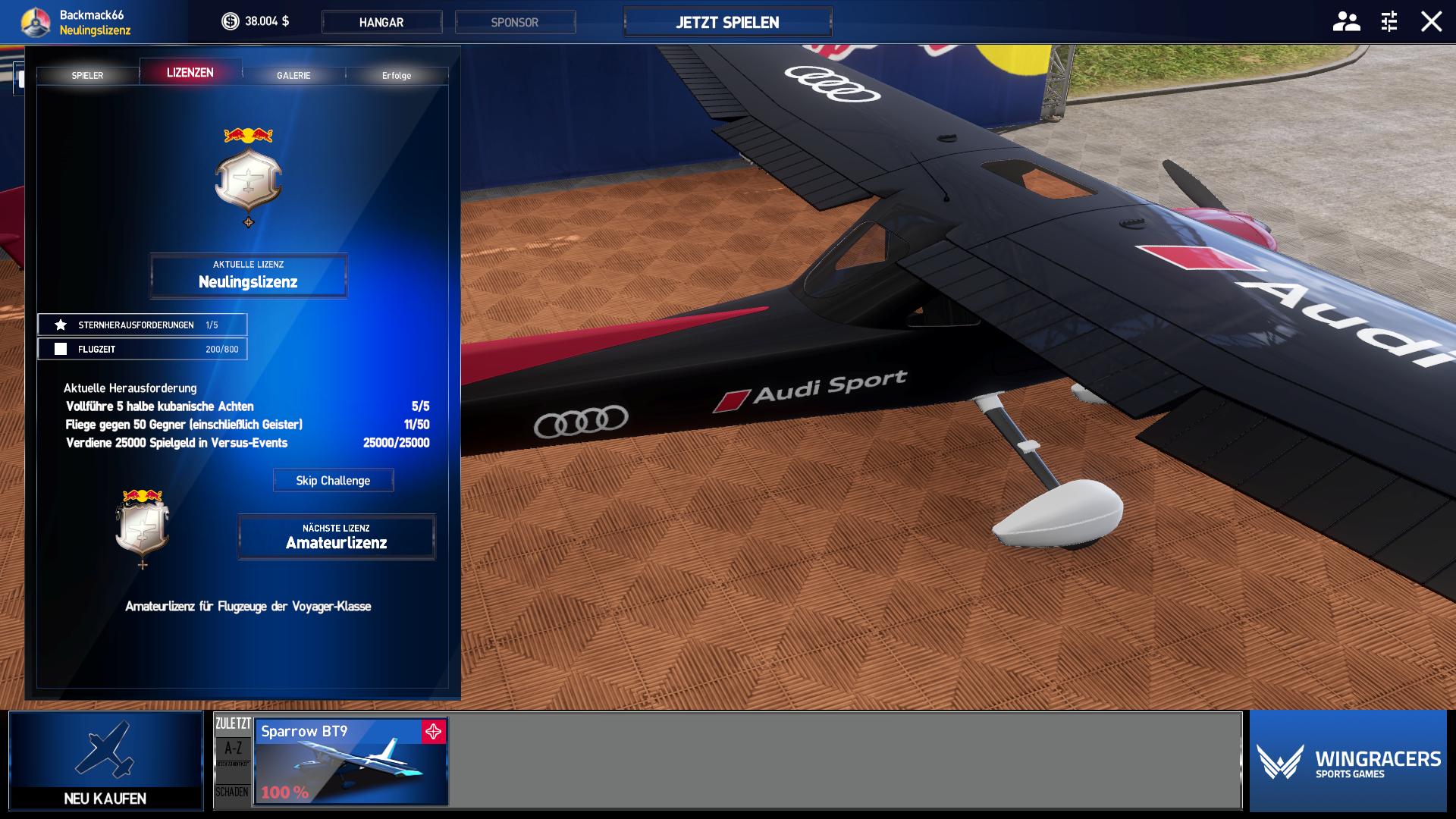Click the Wingracers Sports Games logo

point(1348,761)
